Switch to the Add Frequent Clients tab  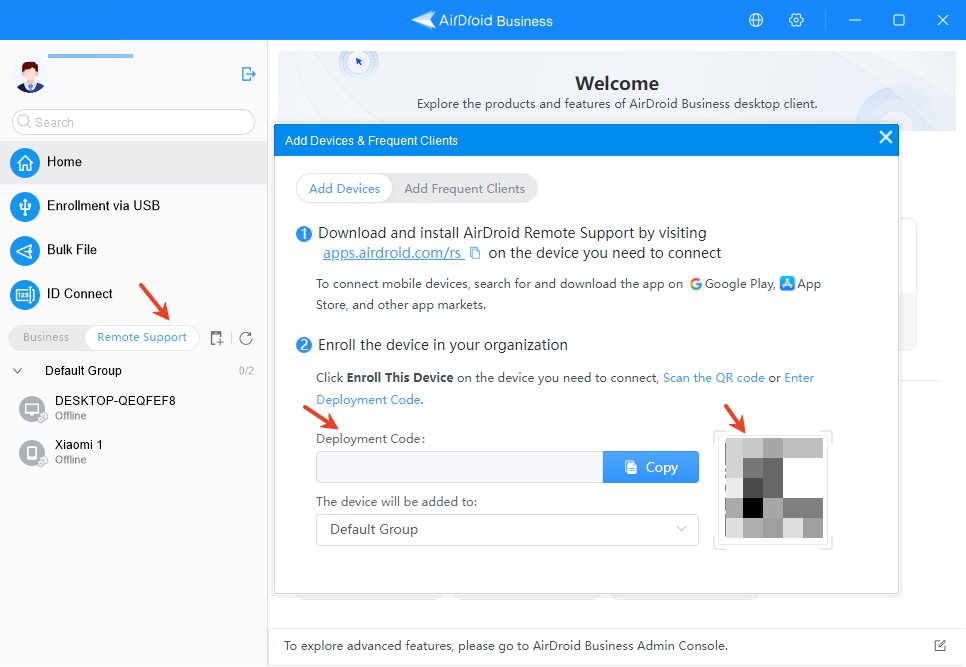point(466,188)
